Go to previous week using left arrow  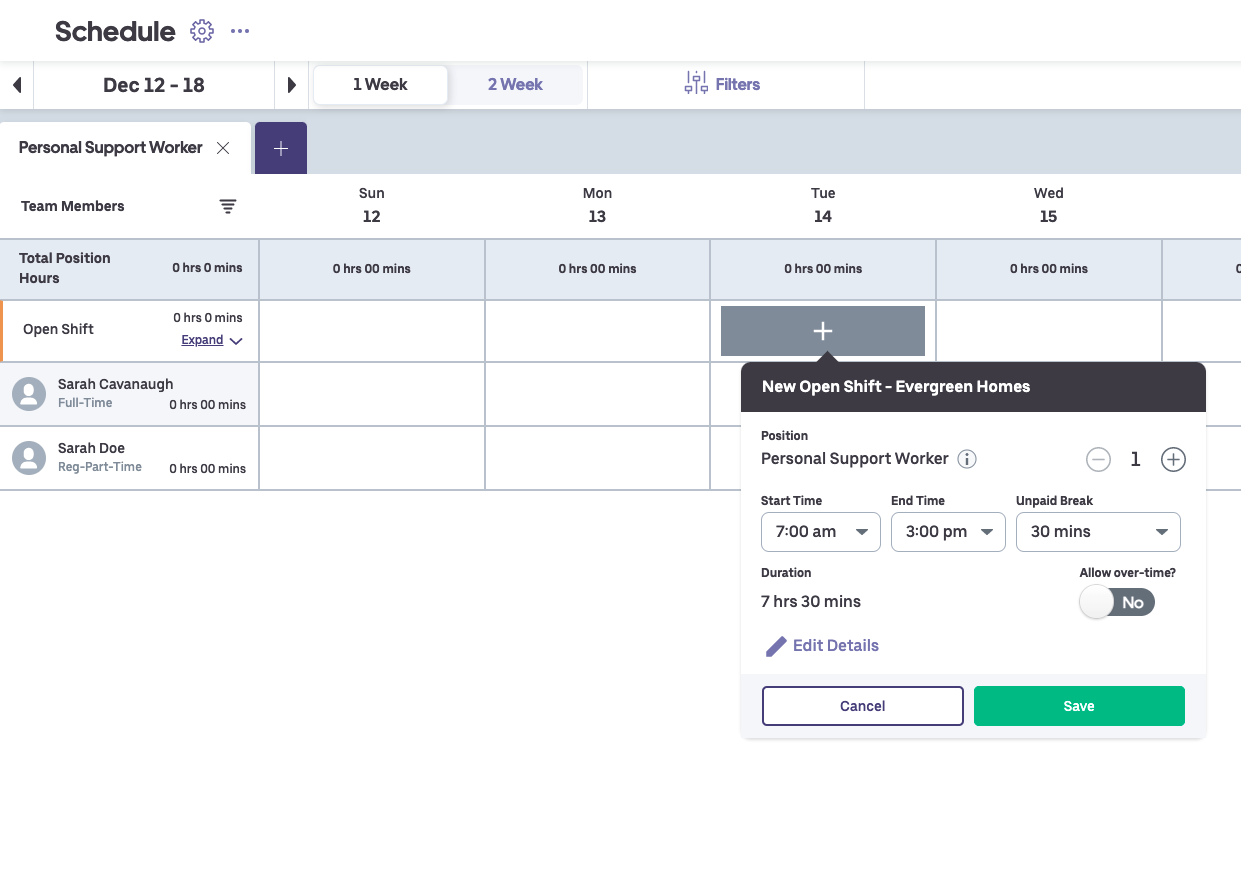click(17, 85)
